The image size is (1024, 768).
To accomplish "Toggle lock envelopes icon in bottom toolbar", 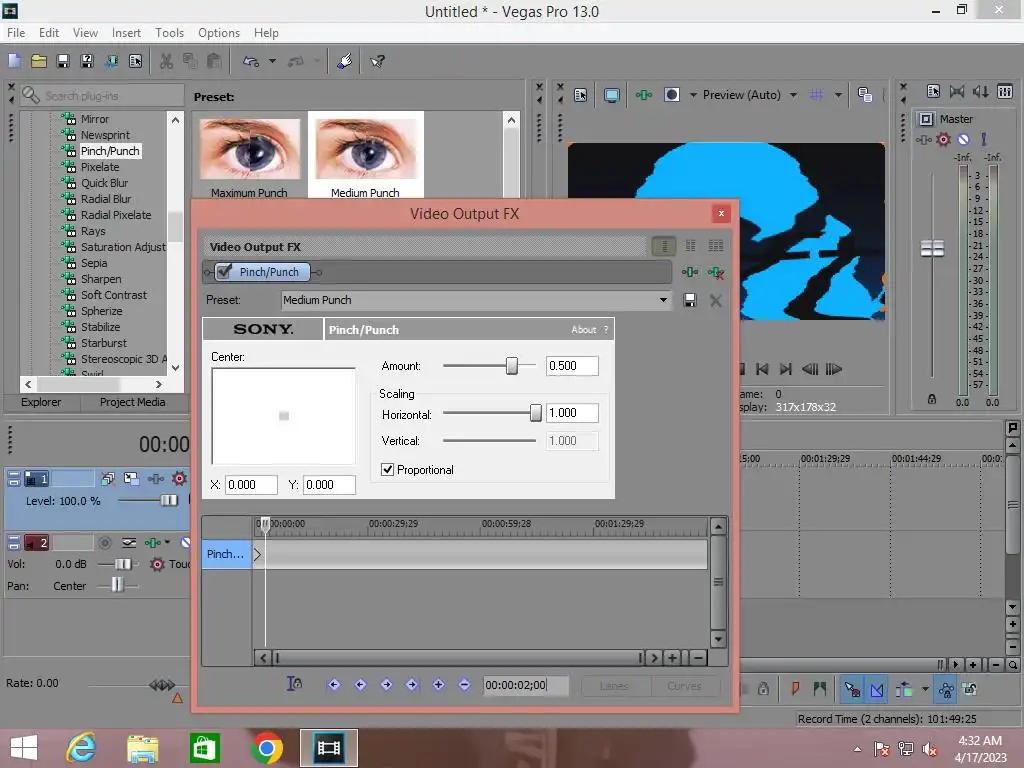I will 946,689.
